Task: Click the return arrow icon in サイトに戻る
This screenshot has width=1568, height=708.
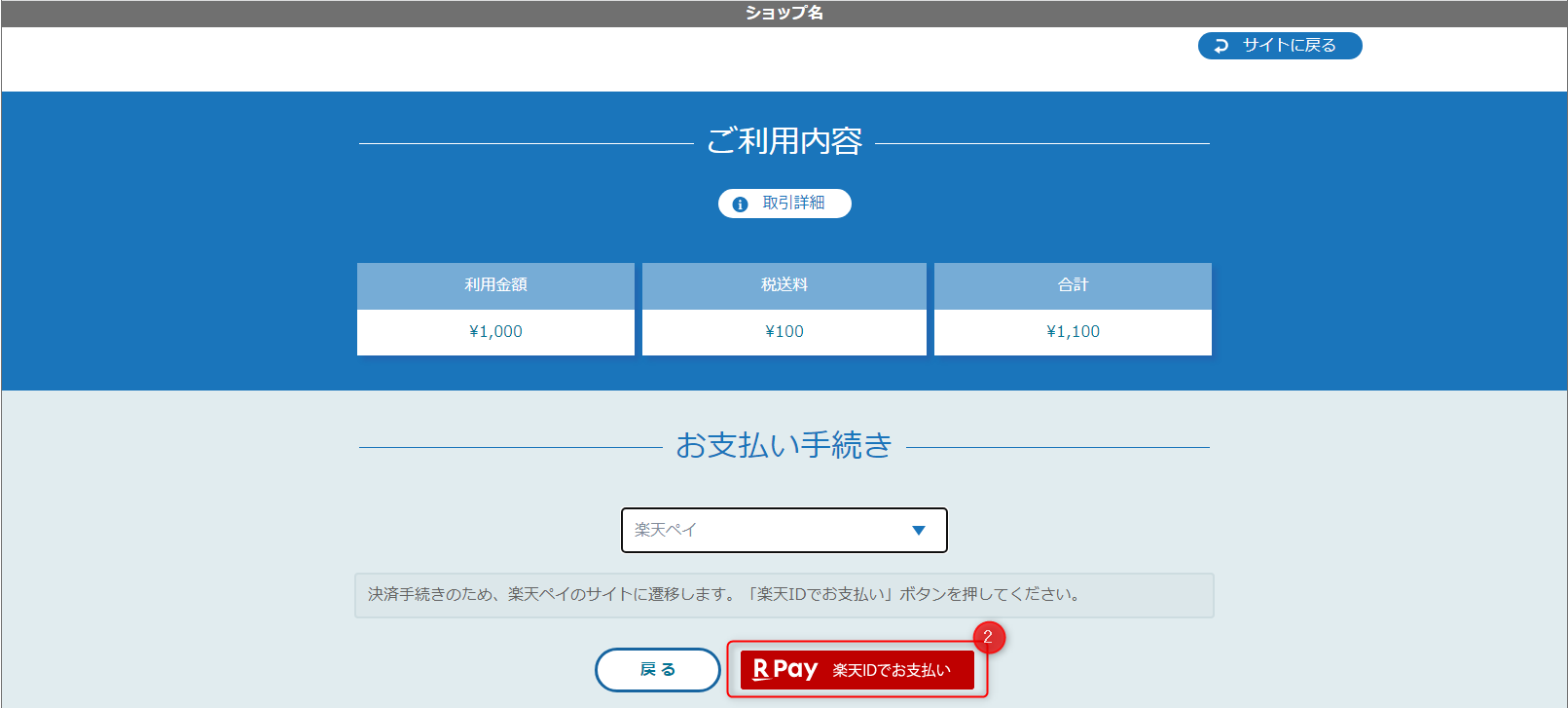Action: [x=1222, y=46]
